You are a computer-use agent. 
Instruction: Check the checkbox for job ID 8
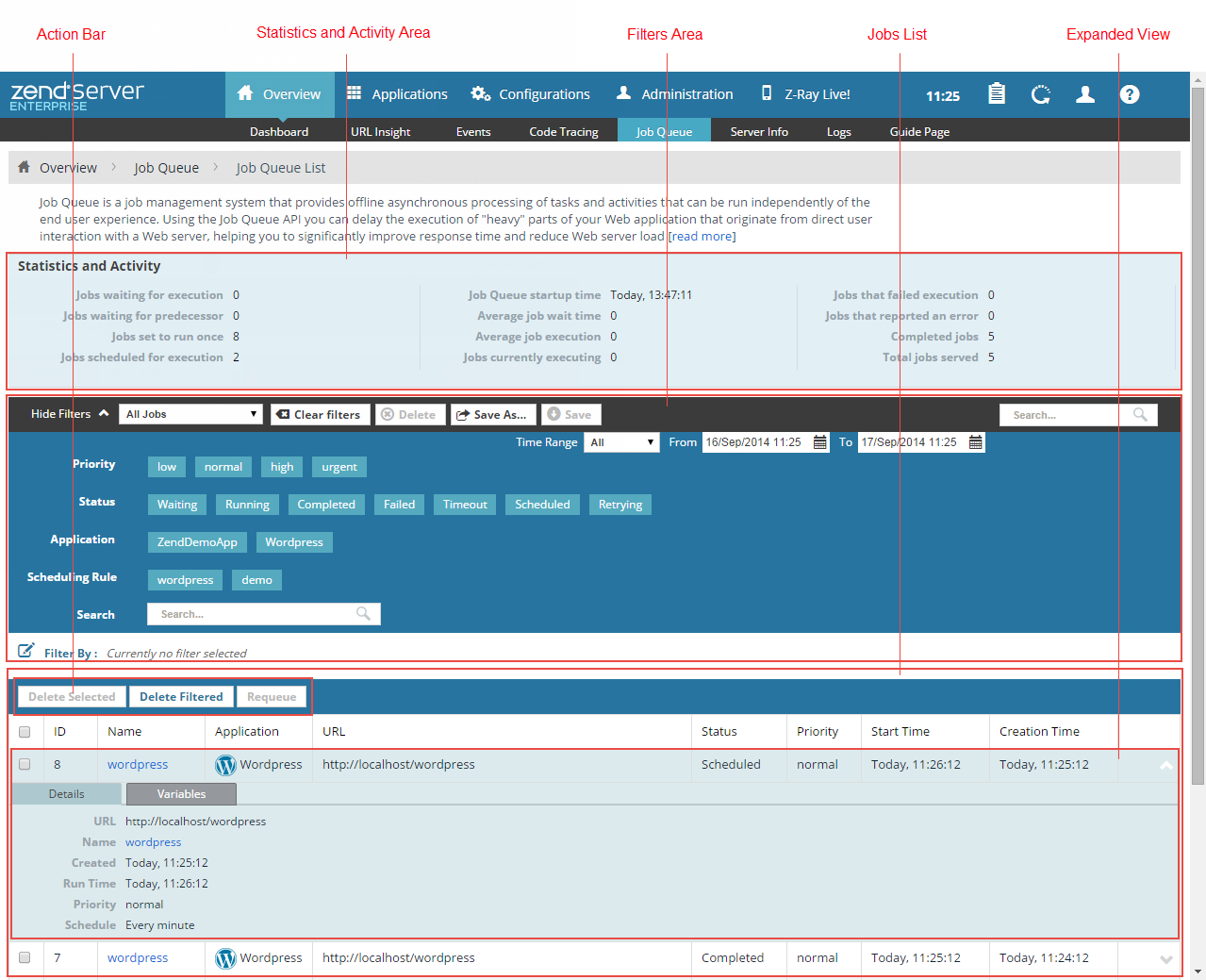[x=25, y=765]
